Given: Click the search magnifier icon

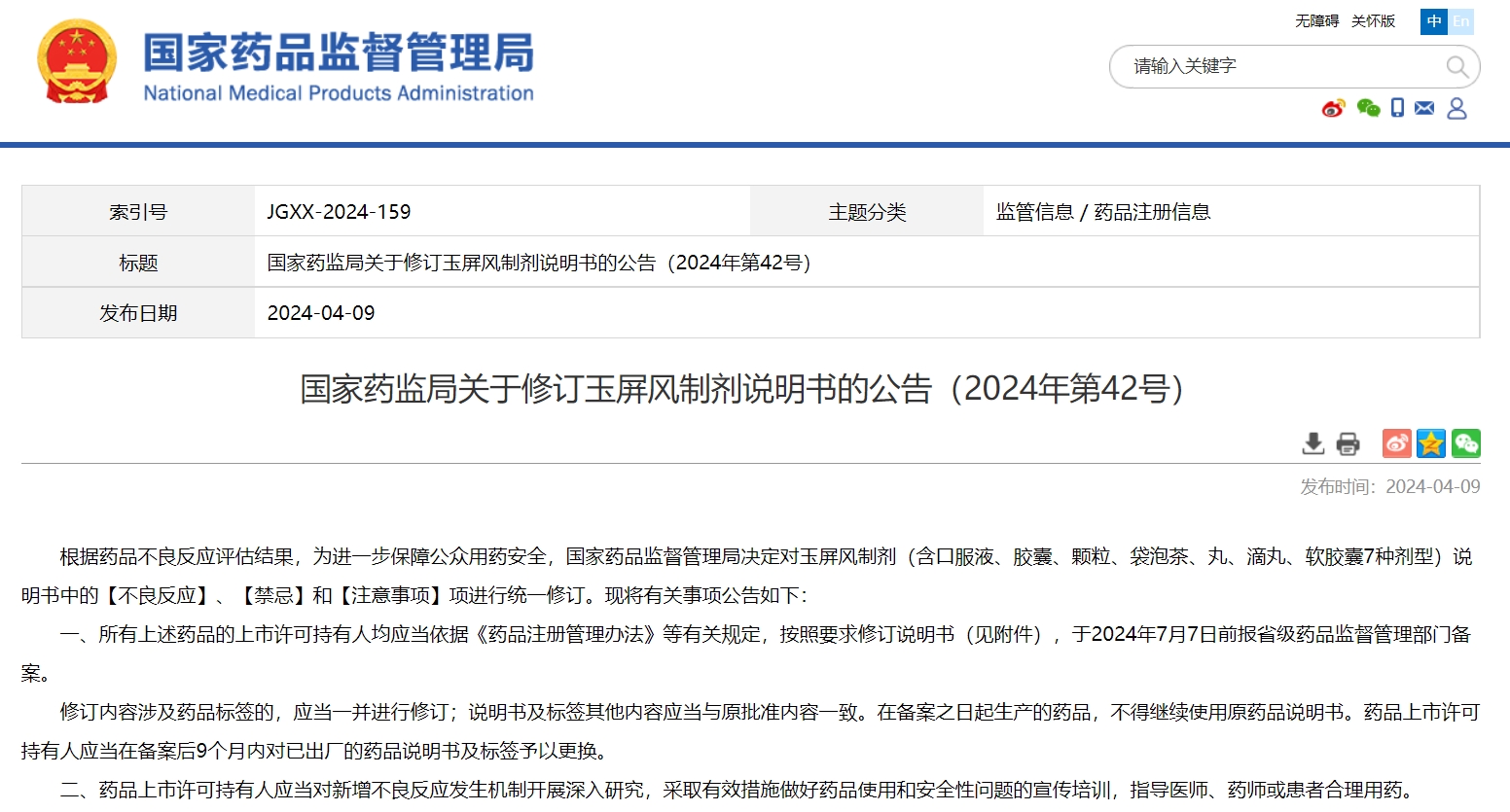Looking at the screenshot, I should point(1456,66).
